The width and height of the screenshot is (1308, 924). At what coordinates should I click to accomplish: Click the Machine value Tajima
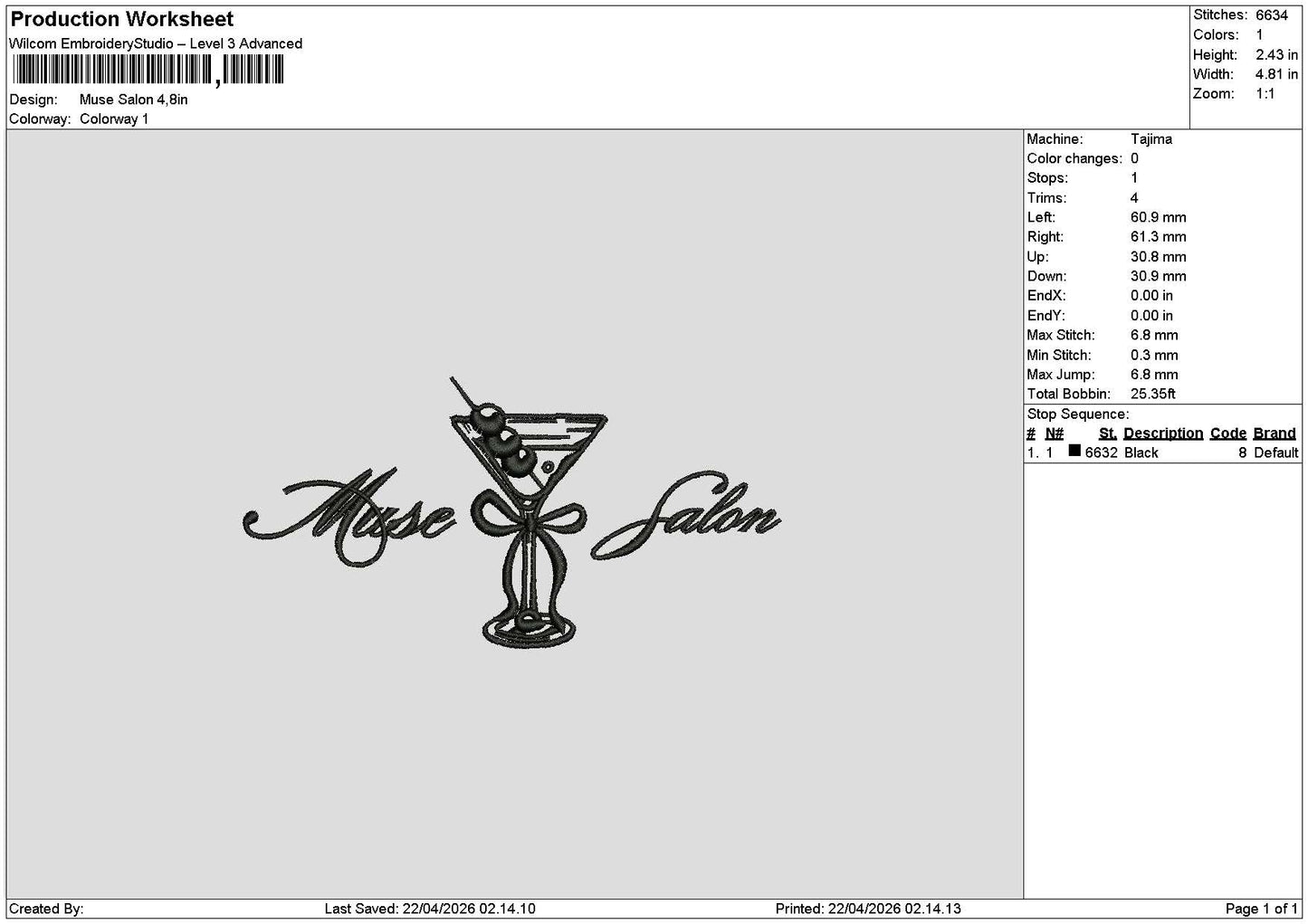point(1151,139)
